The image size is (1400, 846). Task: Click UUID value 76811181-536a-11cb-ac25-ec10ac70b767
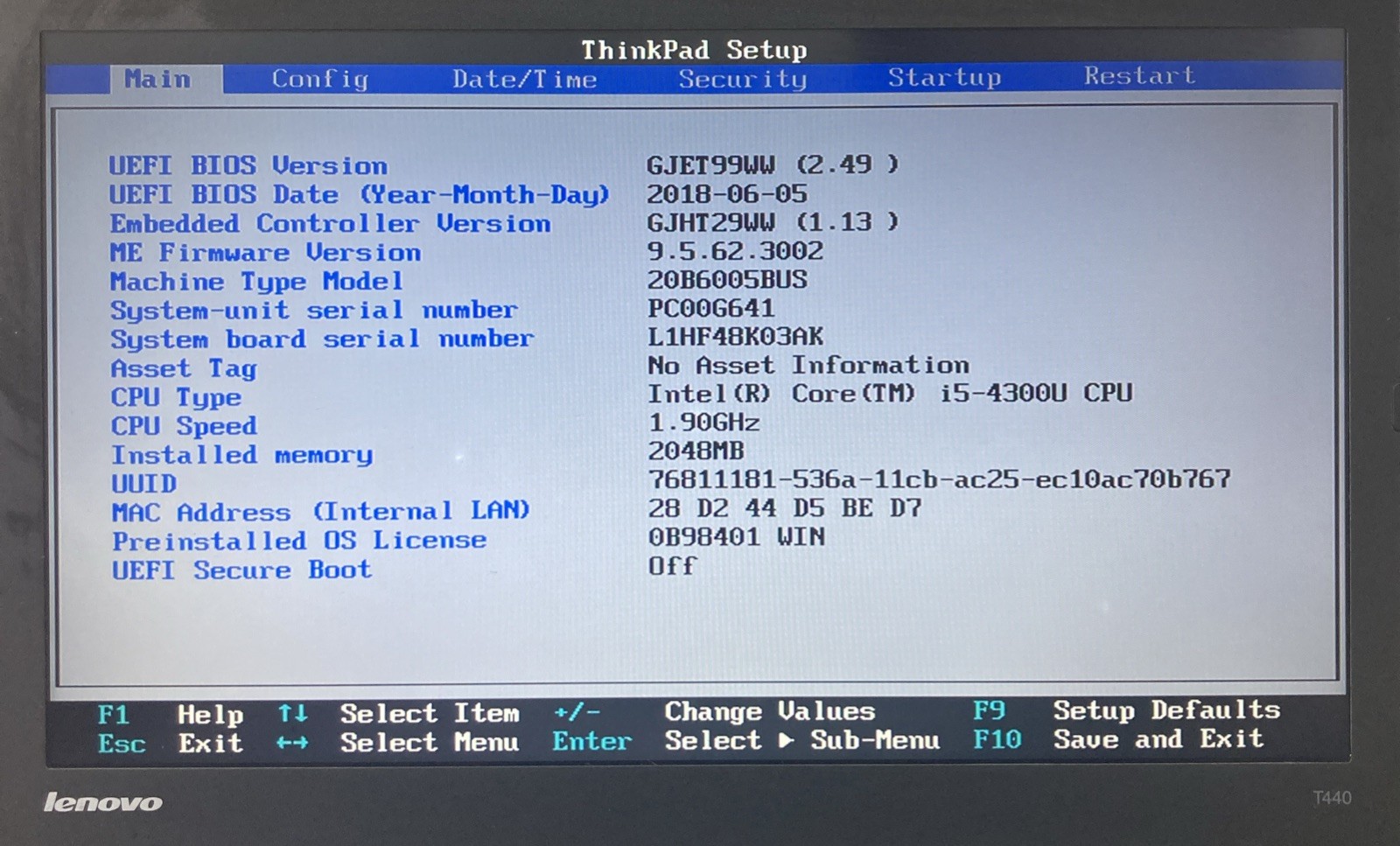[940, 479]
